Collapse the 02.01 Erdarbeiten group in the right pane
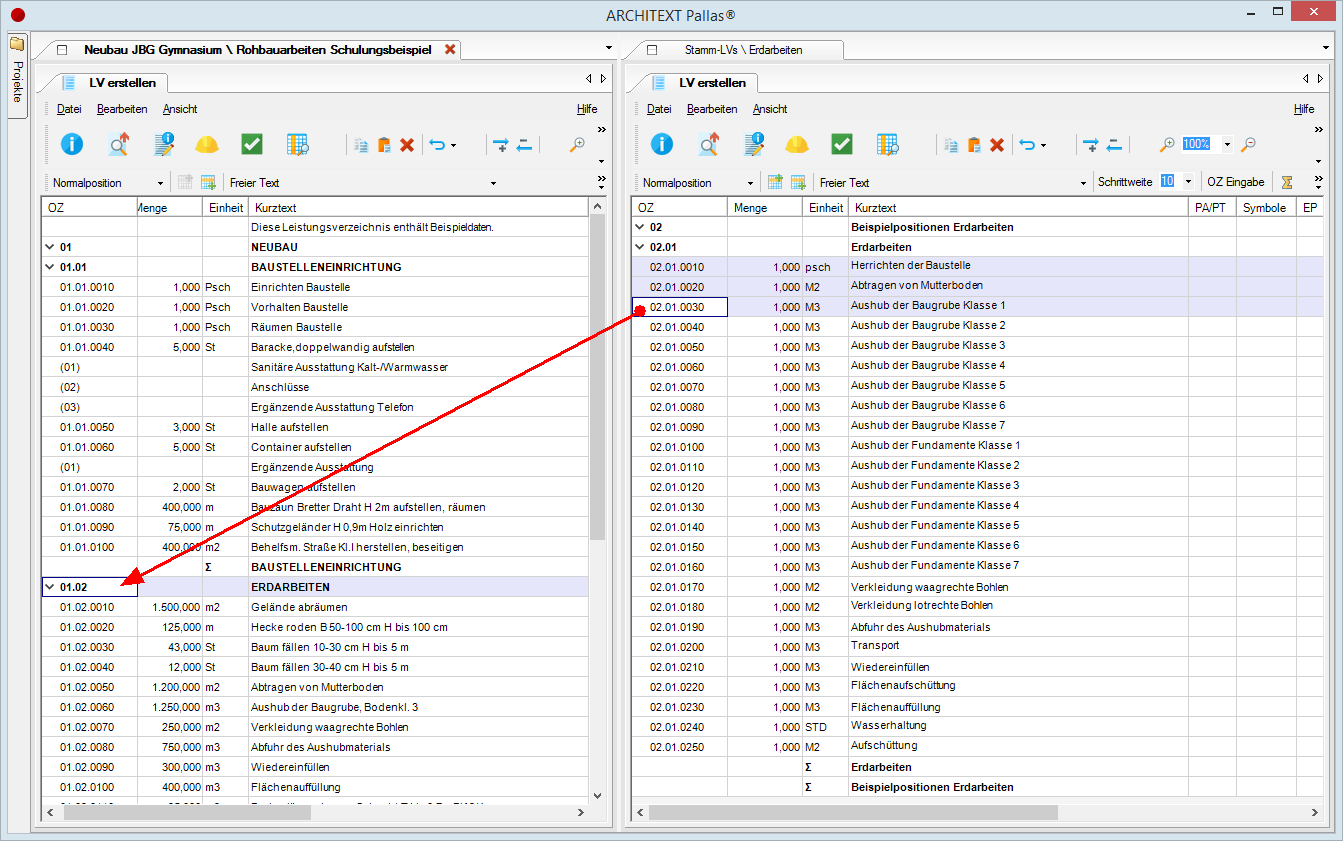Screen dimensions: 1343x841 pyautogui.click(x=639, y=247)
